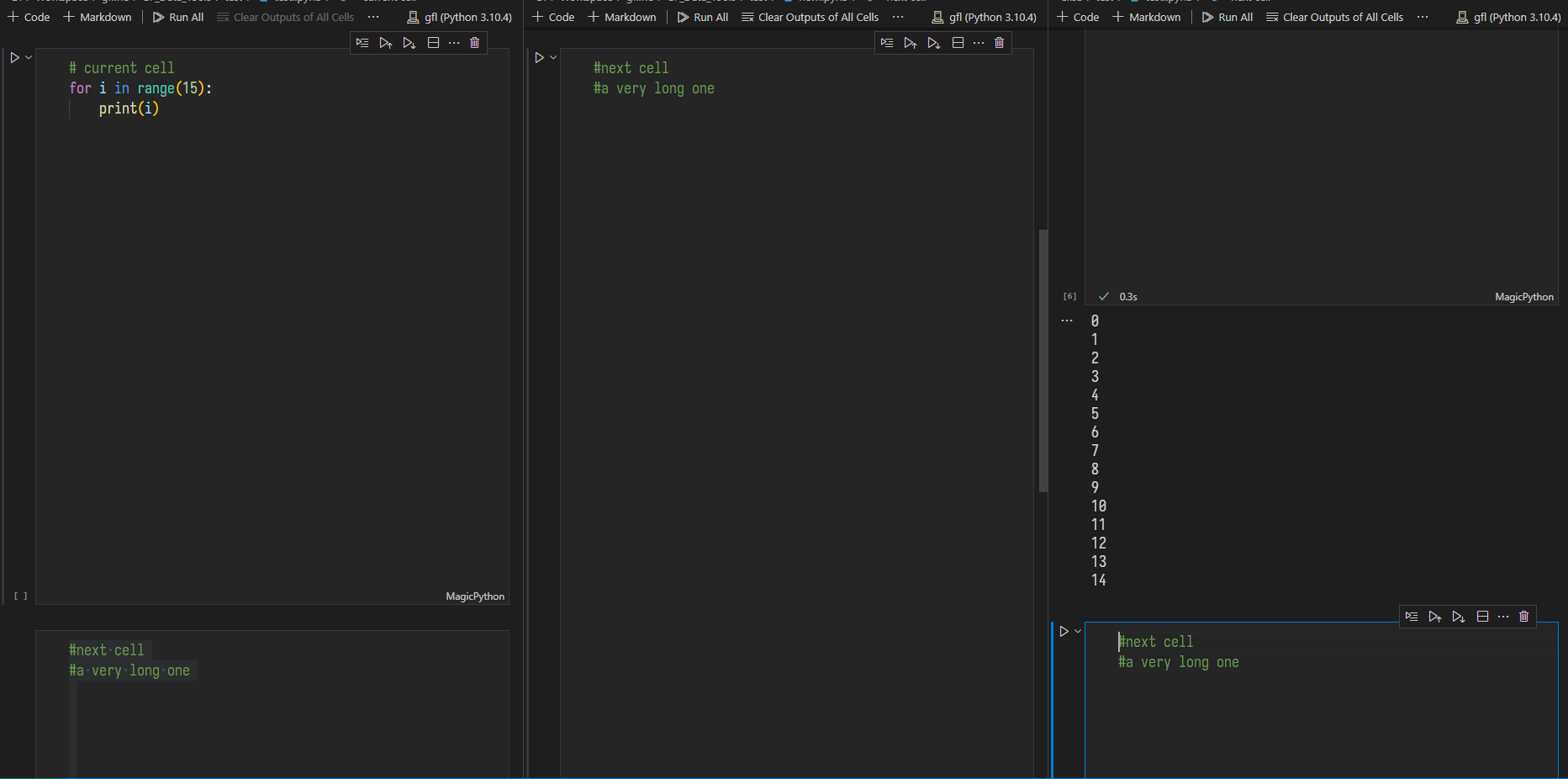Toggle the success checkmark cell status
The image size is (1568, 779).
point(1104,296)
